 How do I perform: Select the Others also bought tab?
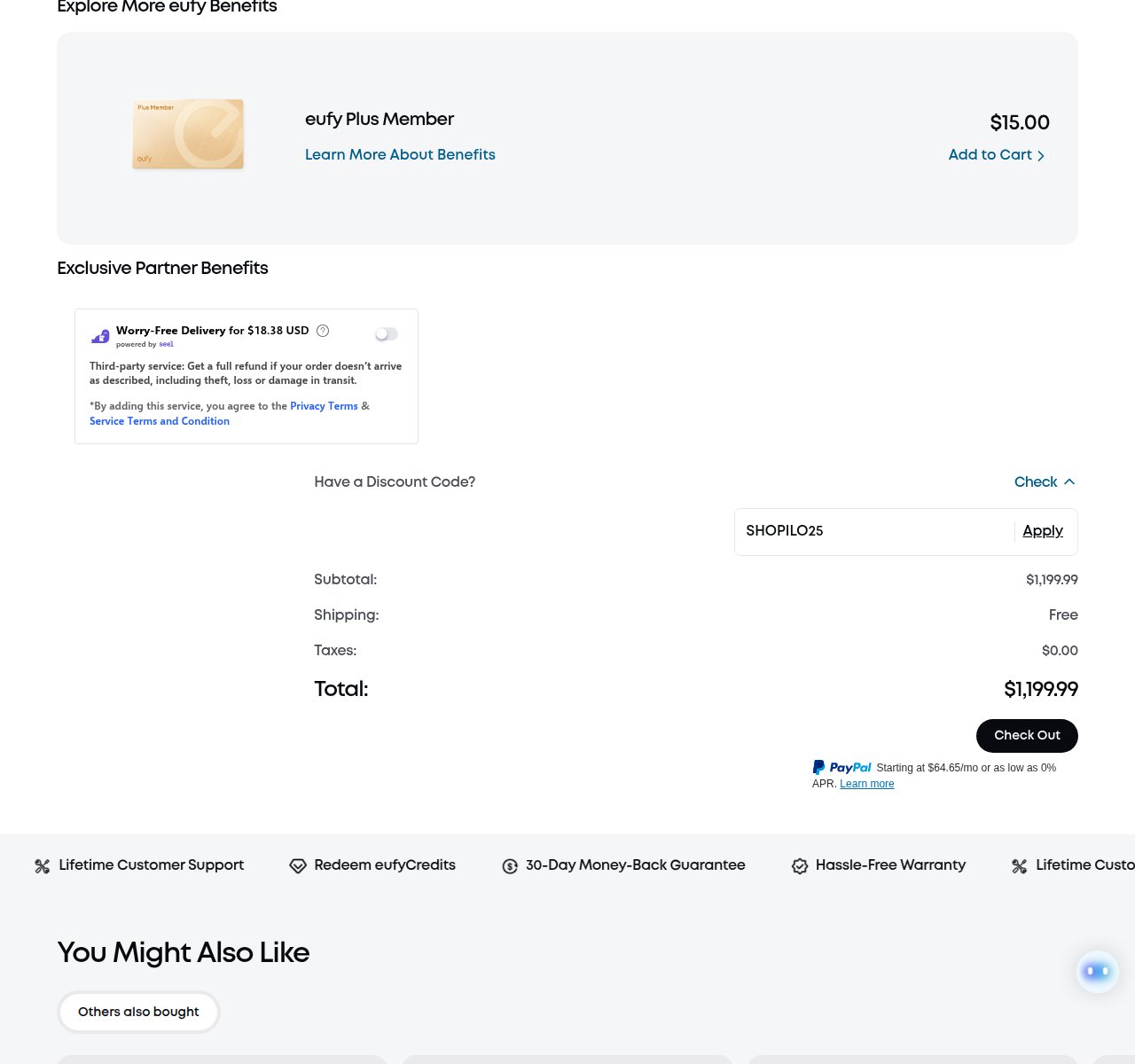[138, 1012]
